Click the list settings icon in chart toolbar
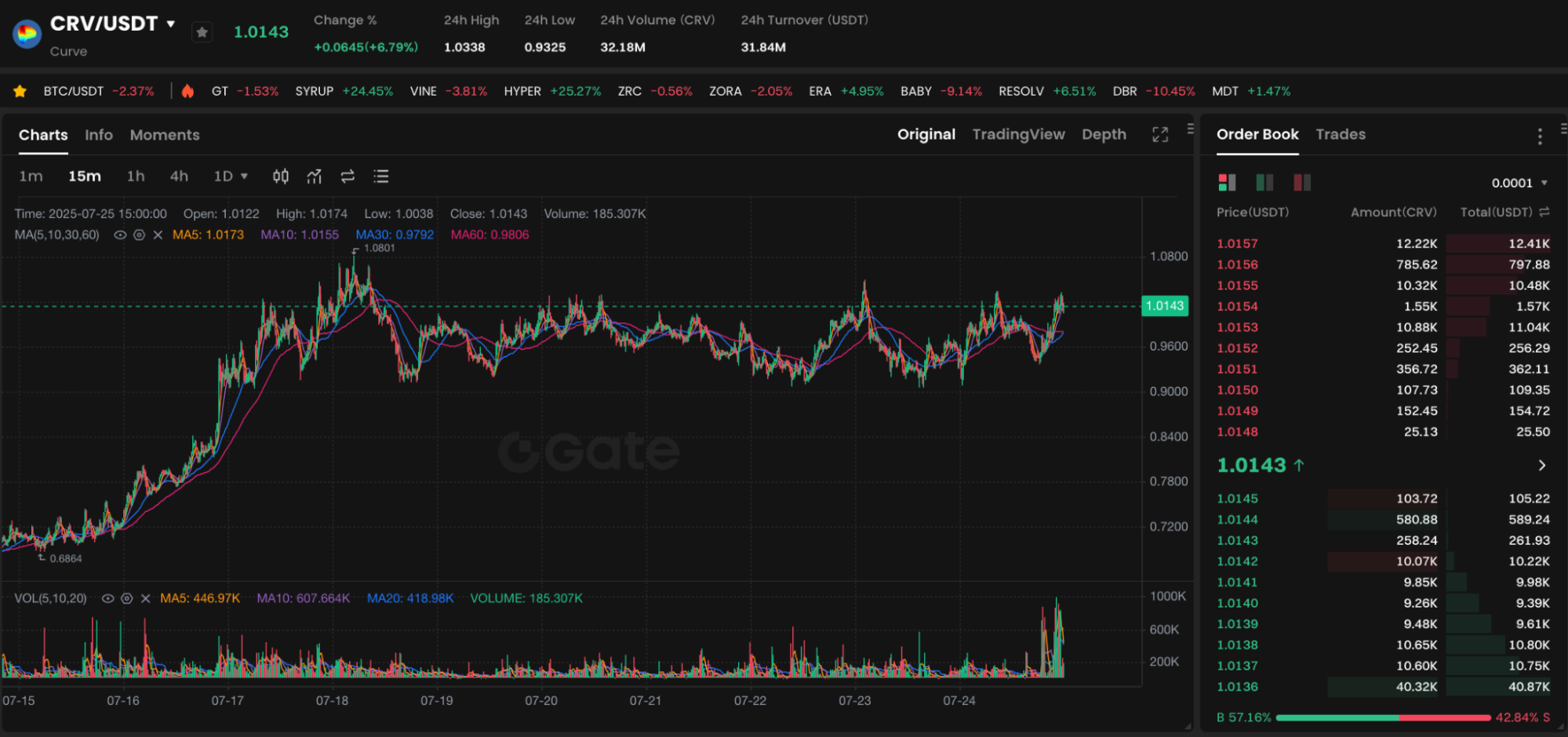The image size is (1568, 737). click(x=381, y=176)
